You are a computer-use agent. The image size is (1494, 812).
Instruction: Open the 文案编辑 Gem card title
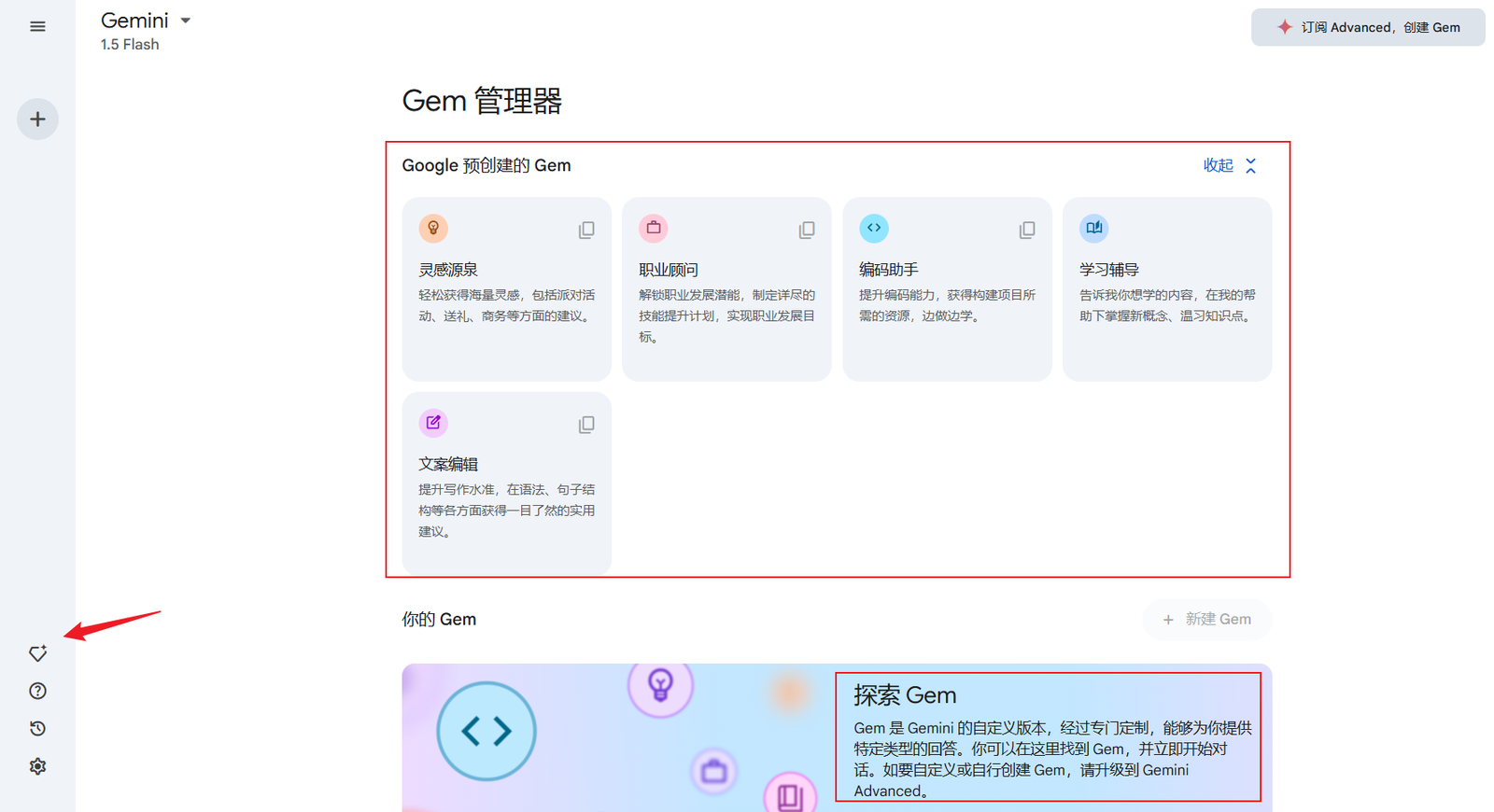coord(448,464)
